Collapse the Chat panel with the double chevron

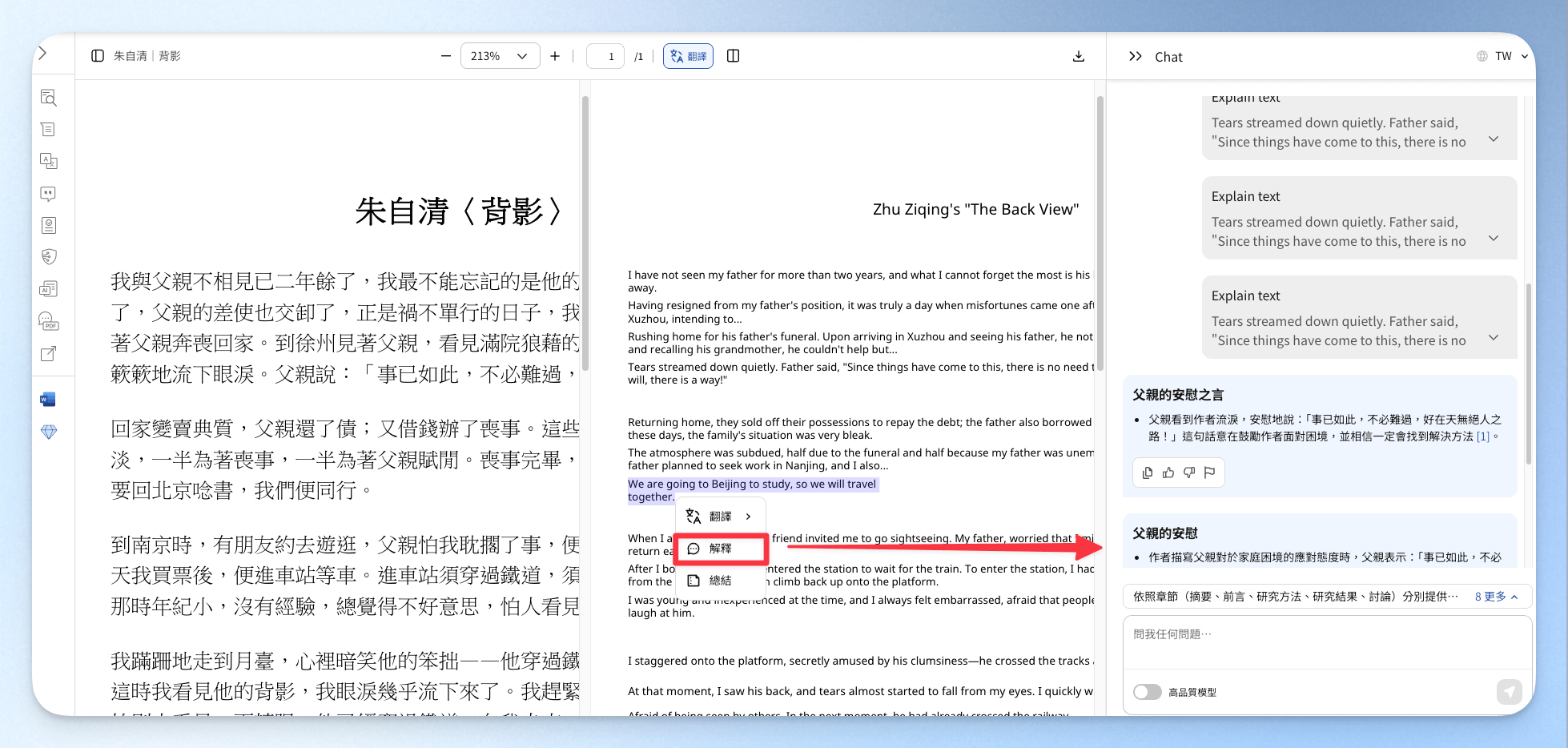coord(1136,56)
